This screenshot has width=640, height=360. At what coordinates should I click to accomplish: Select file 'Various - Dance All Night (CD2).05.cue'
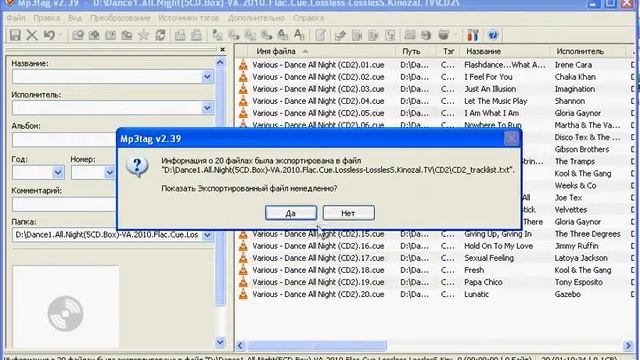(318, 113)
